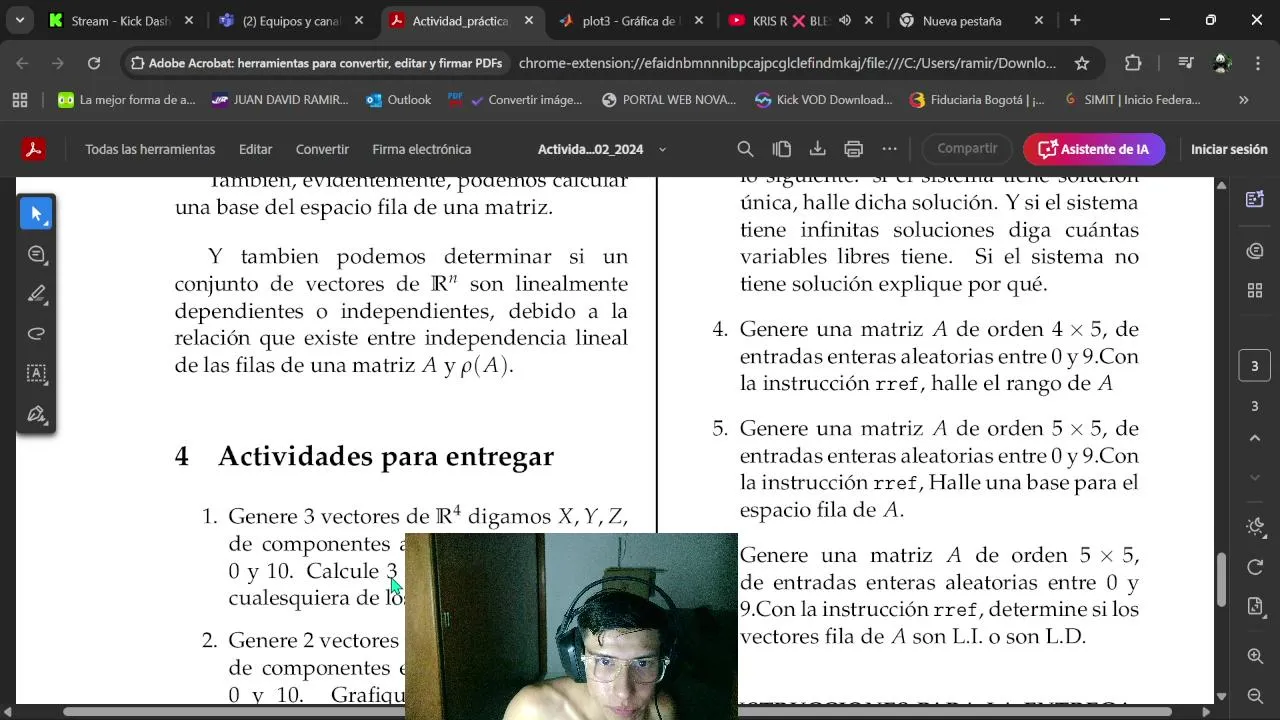Image resolution: width=1280 pixels, height=720 pixels.
Task: Go to previous page arrow
Action: click(x=1255, y=438)
